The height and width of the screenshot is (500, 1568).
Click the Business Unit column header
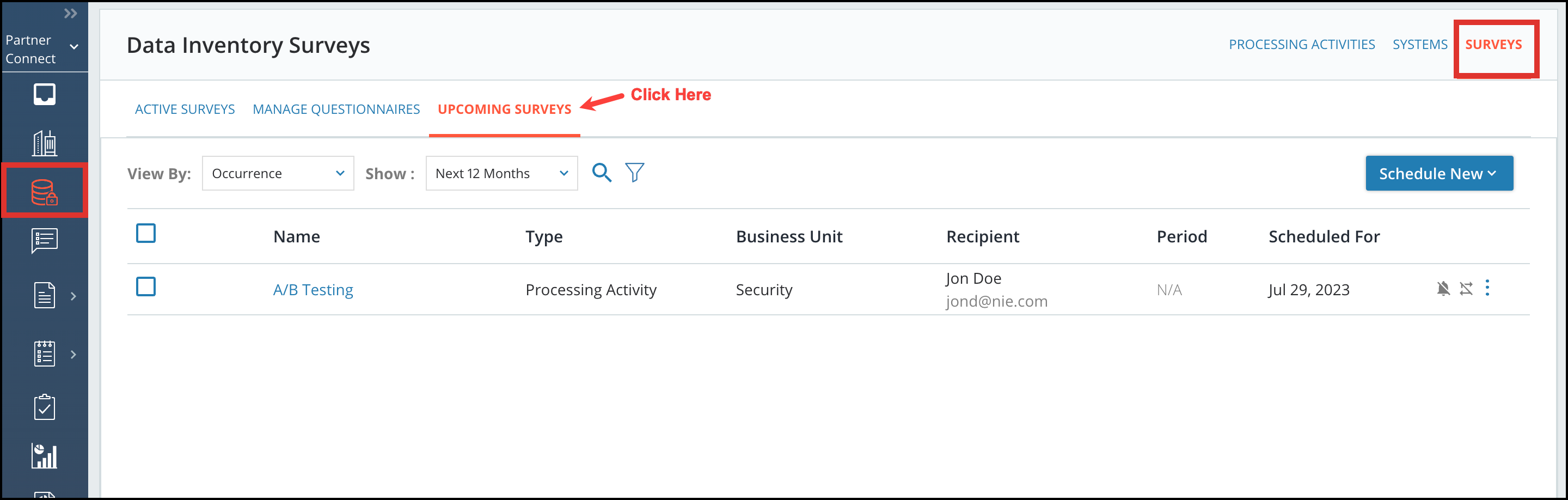[789, 236]
